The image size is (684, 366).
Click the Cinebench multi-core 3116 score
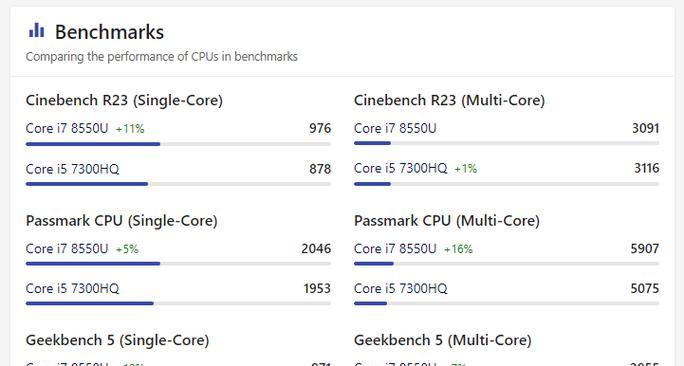click(x=646, y=168)
